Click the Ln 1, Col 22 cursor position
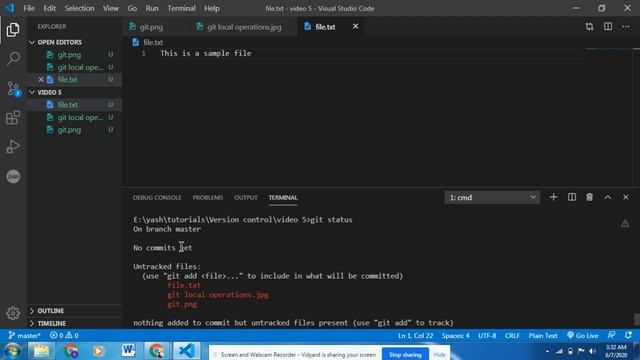Image resolution: width=640 pixels, height=360 pixels. click(x=415, y=336)
